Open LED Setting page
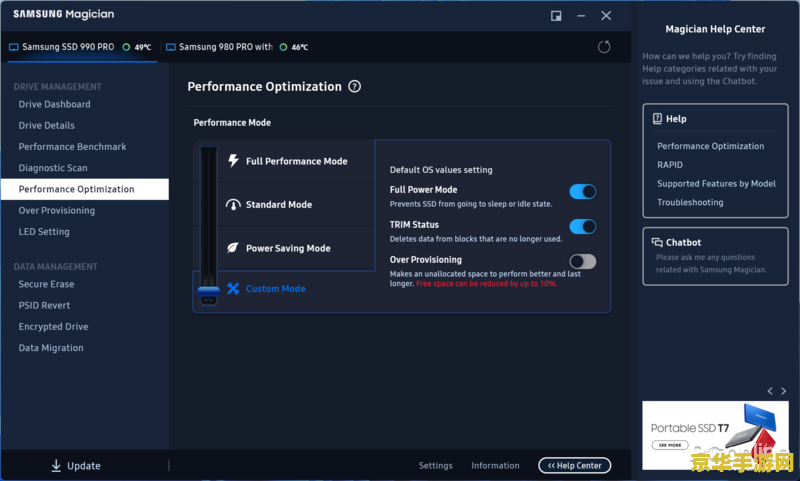The height and width of the screenshot is (481, 800). point(44,232)
